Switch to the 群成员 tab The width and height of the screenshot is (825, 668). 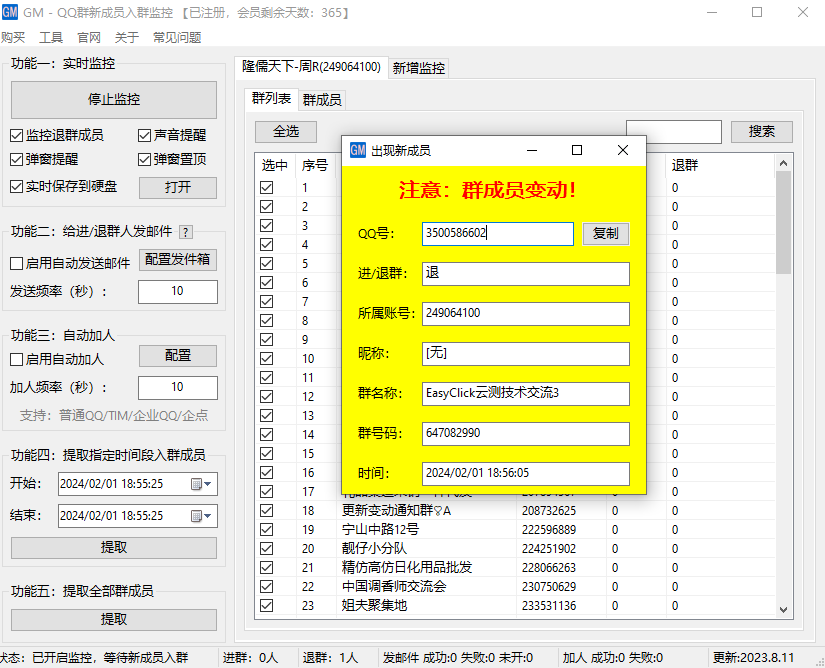321,99
